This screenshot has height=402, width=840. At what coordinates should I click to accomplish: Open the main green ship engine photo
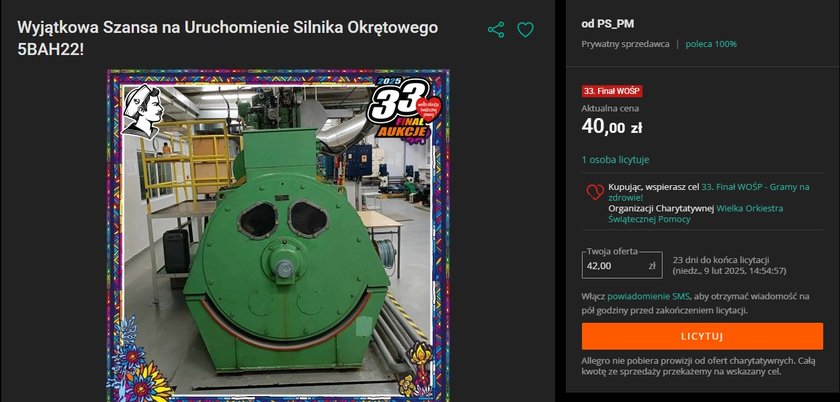pyautogui.click(x=278, y=235)
